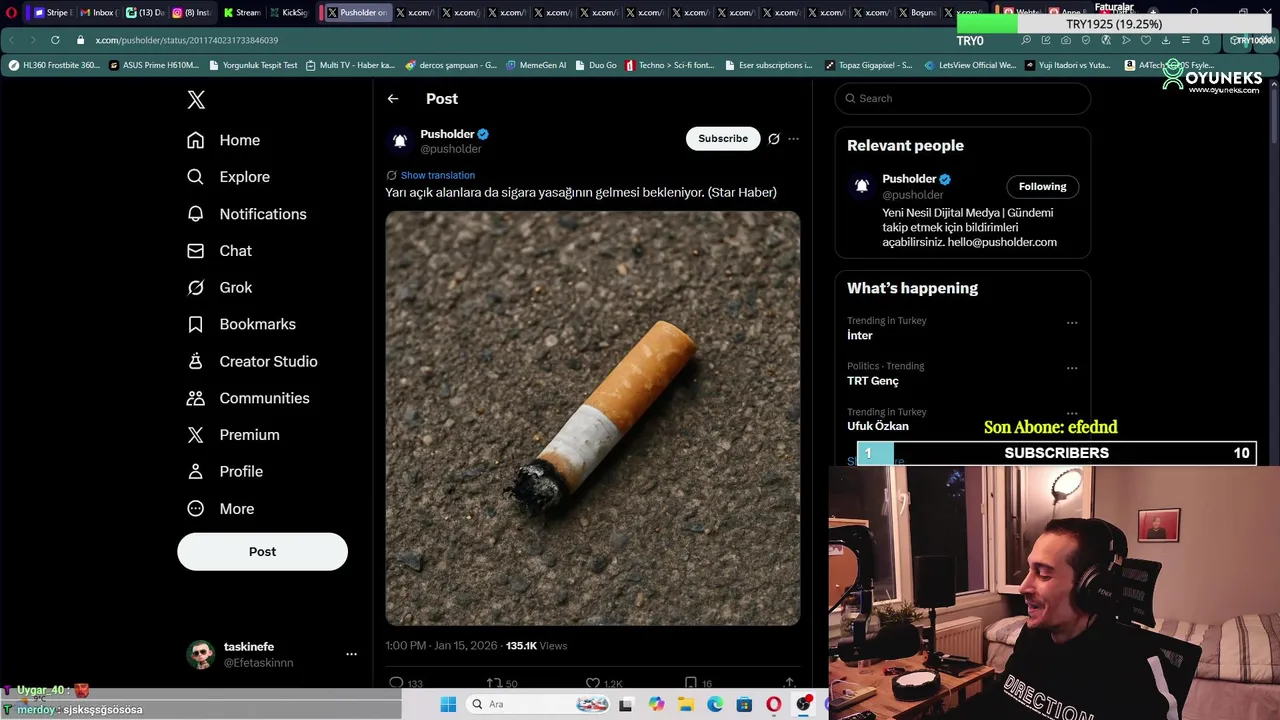Open the HL360 Frostbite bookmark
1280x720 pixels.
pyautogui.click(x=54, y=65)
